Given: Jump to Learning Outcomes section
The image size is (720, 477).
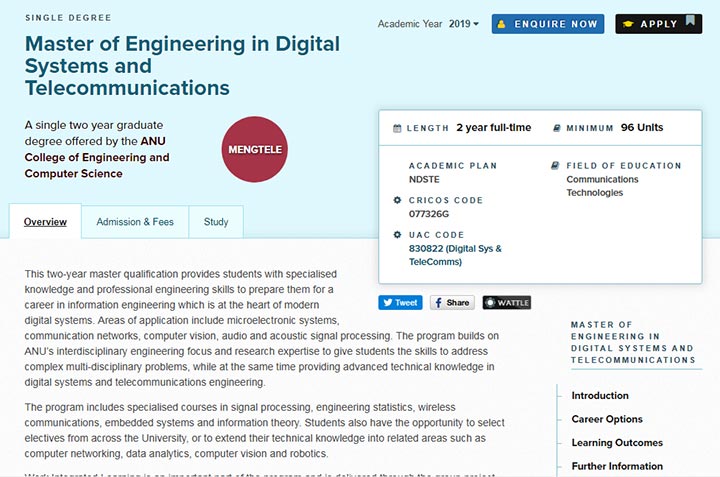Looking at the screenshot, I should pyautogui.click(x=617, y=443).
